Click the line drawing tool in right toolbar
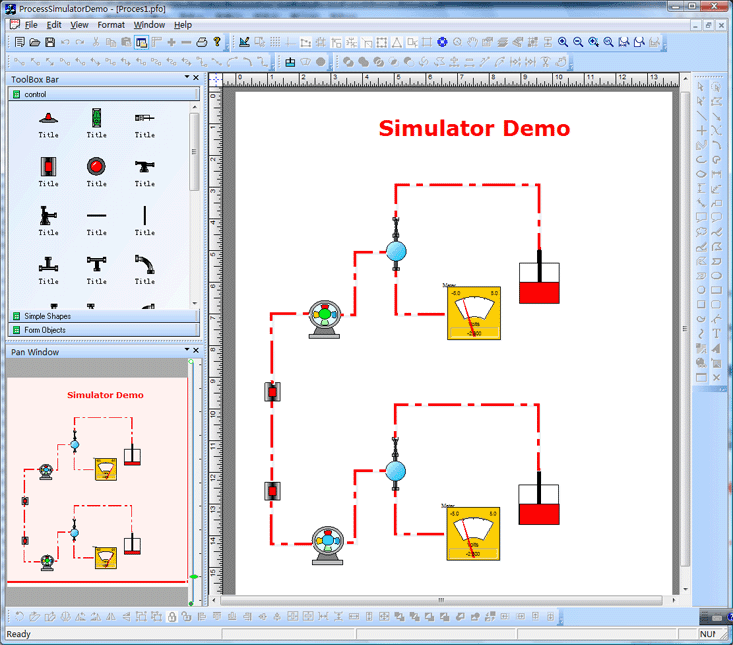The height and width of the screenshot is (645, 733). [x=701, y=116]
